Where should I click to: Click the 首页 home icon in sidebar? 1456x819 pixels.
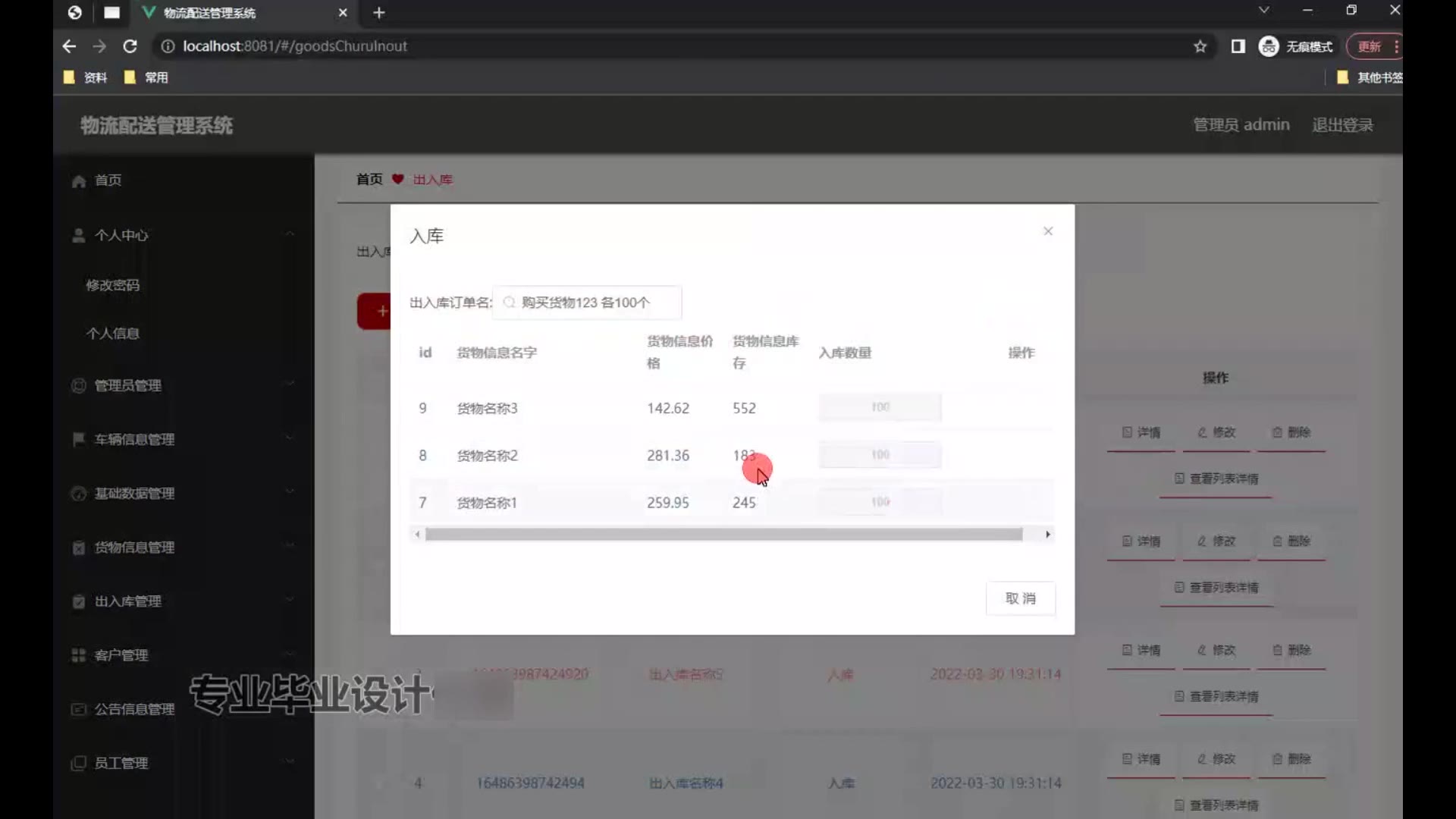pyautogui.click(x=79, y=180)
